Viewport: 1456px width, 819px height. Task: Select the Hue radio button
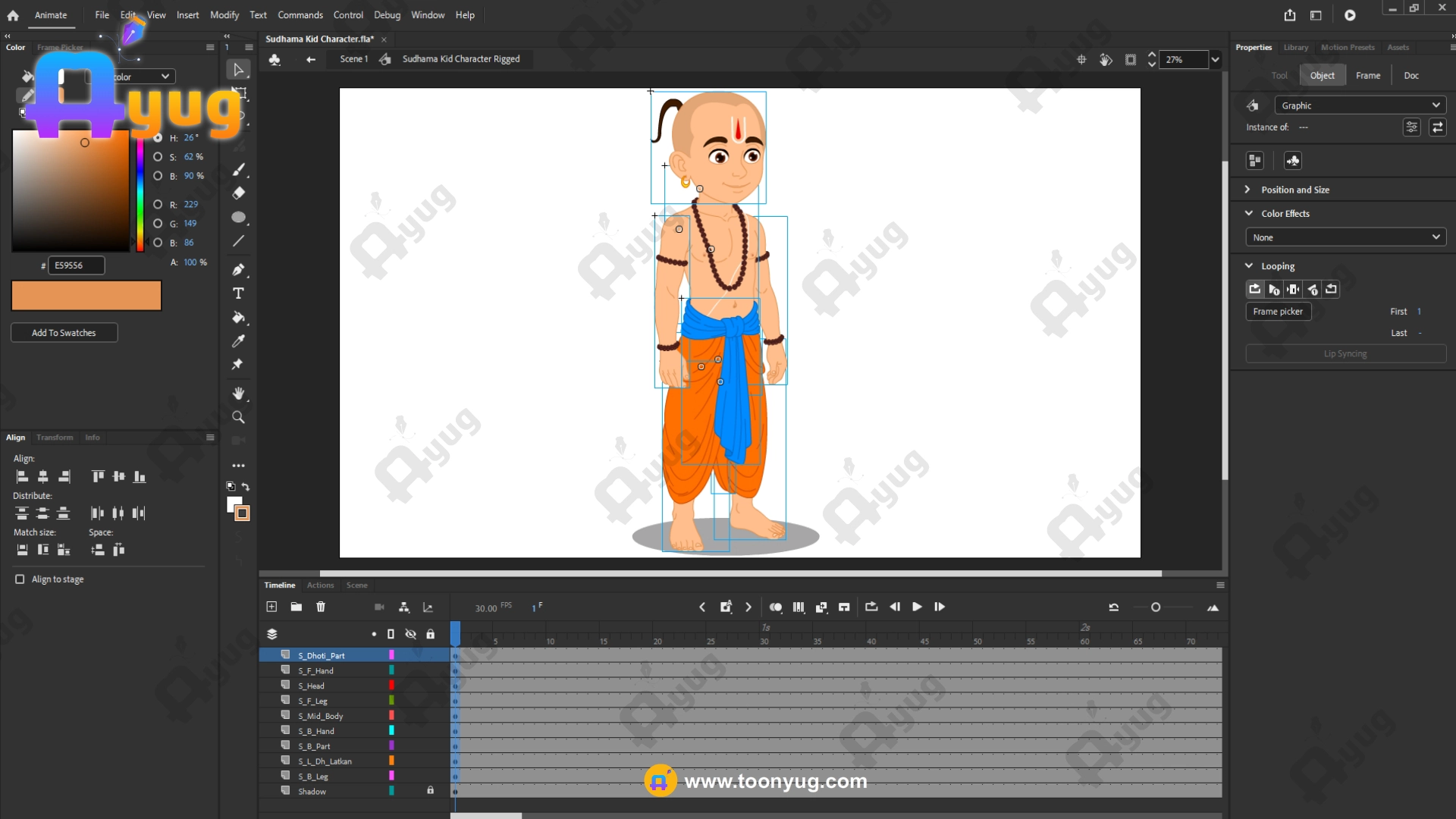(158, 138)
